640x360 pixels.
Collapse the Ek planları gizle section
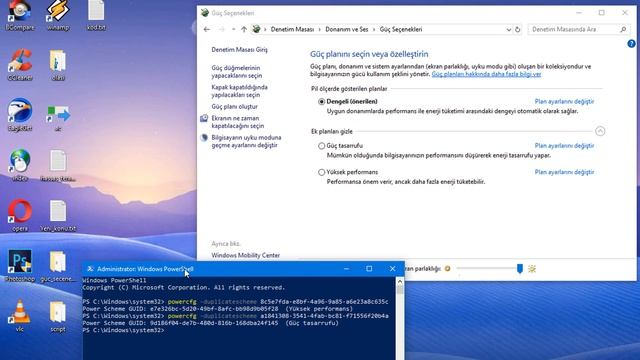[x=600, y=131]
